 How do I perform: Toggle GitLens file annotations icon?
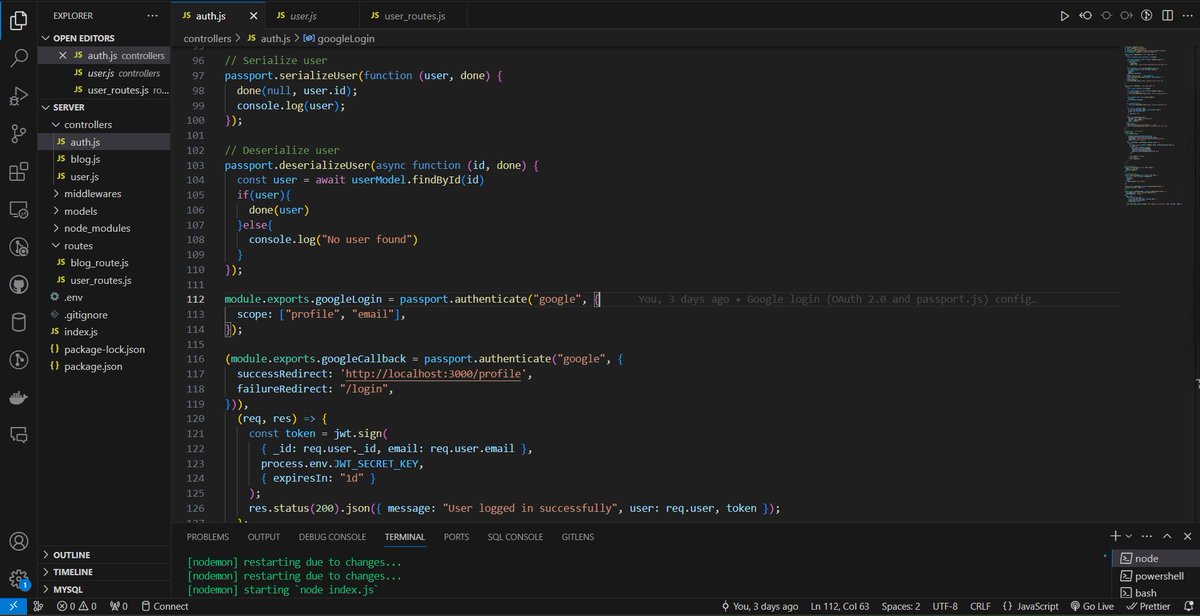tap(1148, 15)
